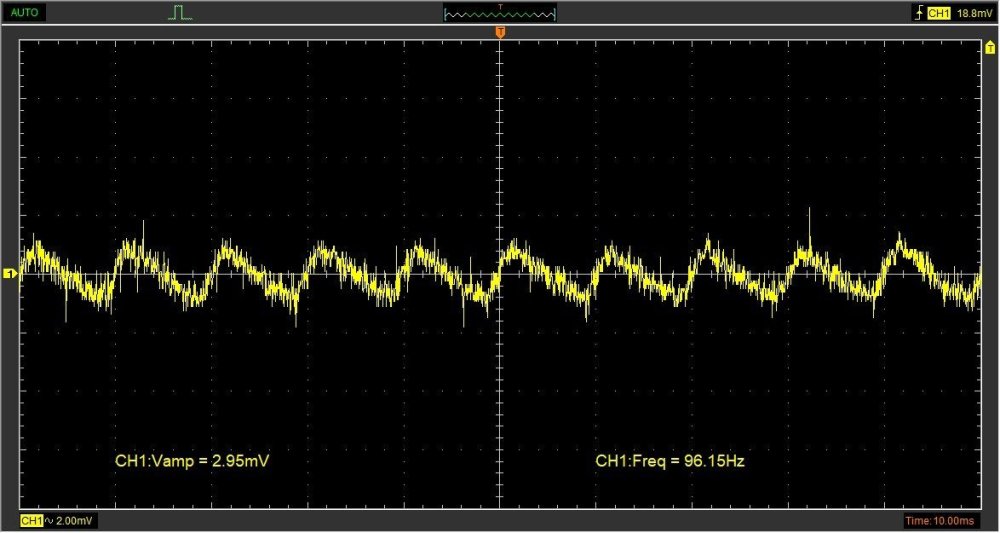
Task: Click the green pulse signal icon
Action: tap(180, 13)
